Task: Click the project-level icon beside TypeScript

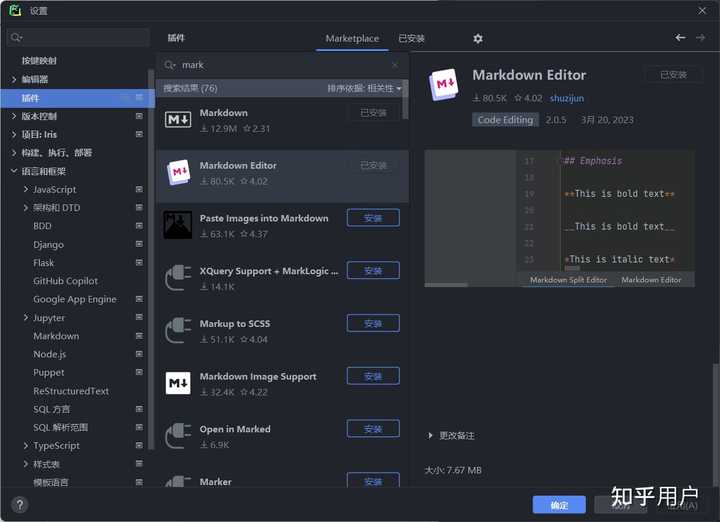Action: 139,445
